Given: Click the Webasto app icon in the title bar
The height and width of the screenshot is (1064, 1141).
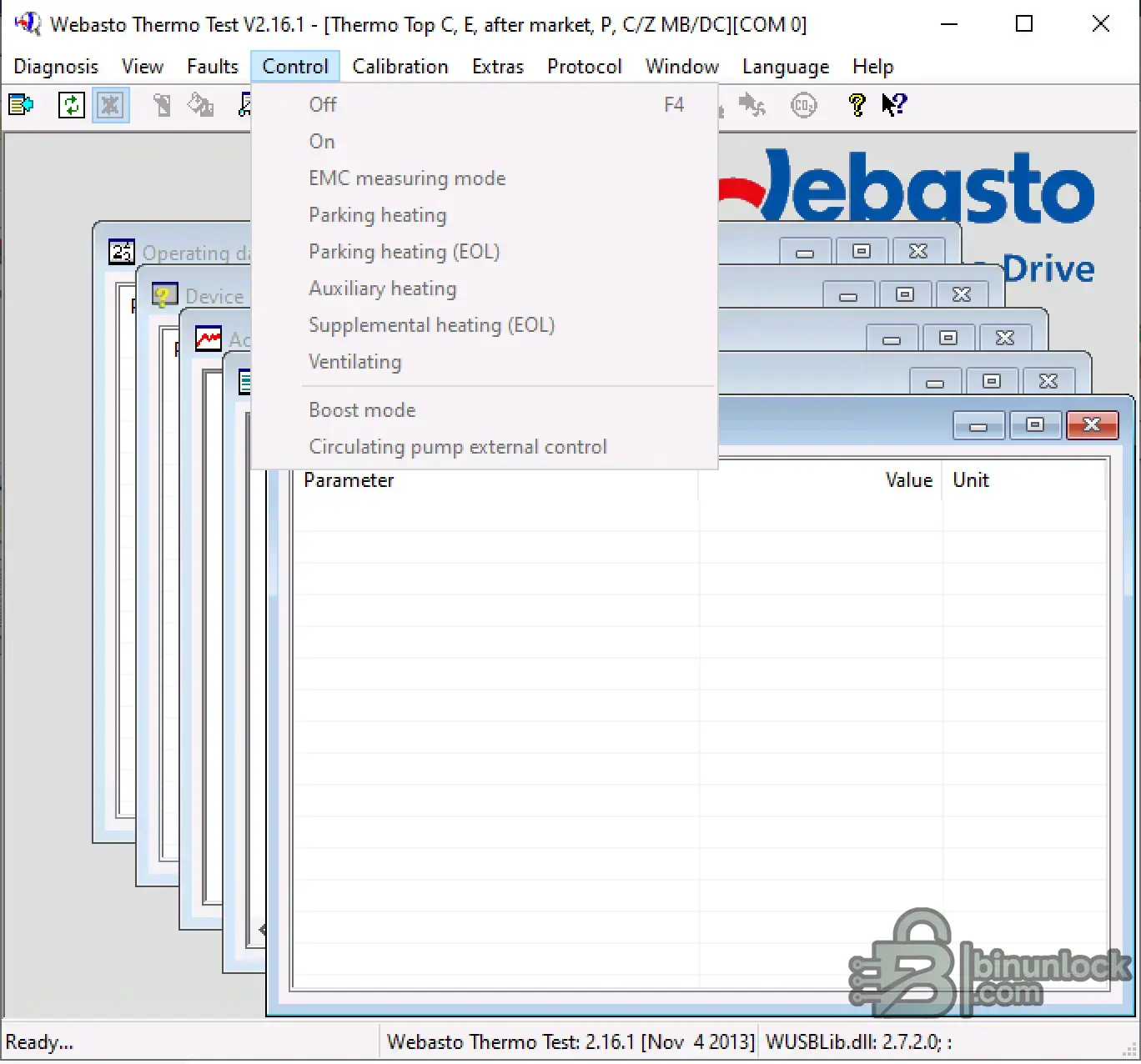Looking at the screenshot, I should coord(28,23).
